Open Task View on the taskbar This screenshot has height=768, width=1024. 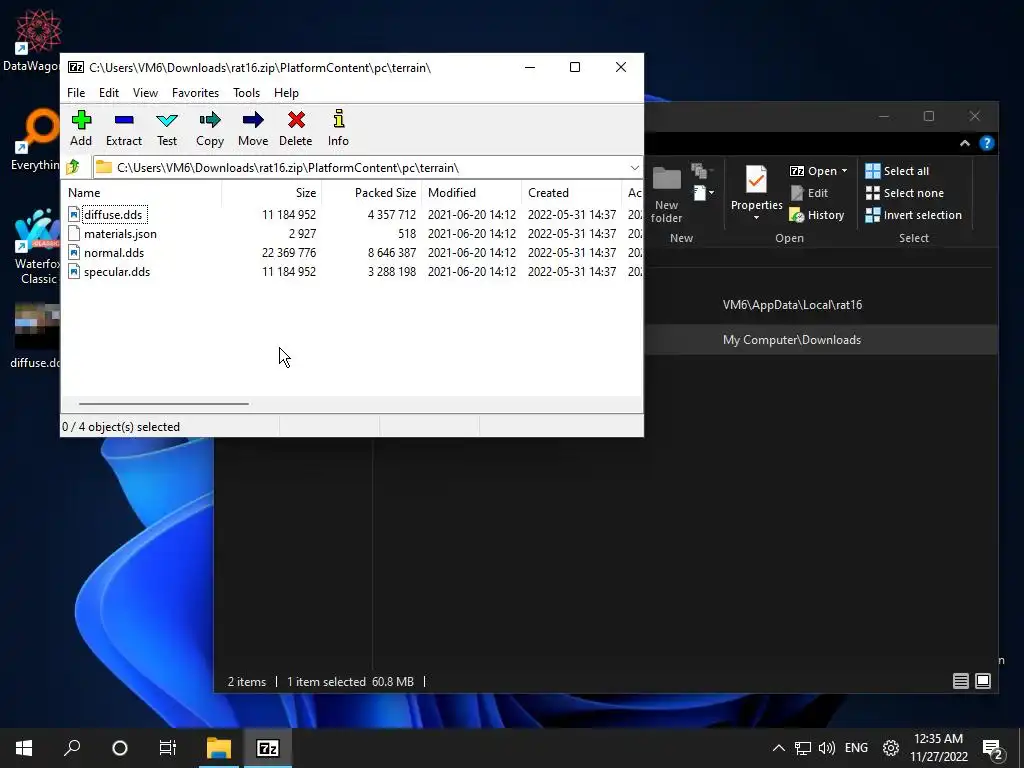(x=168, y=748)
